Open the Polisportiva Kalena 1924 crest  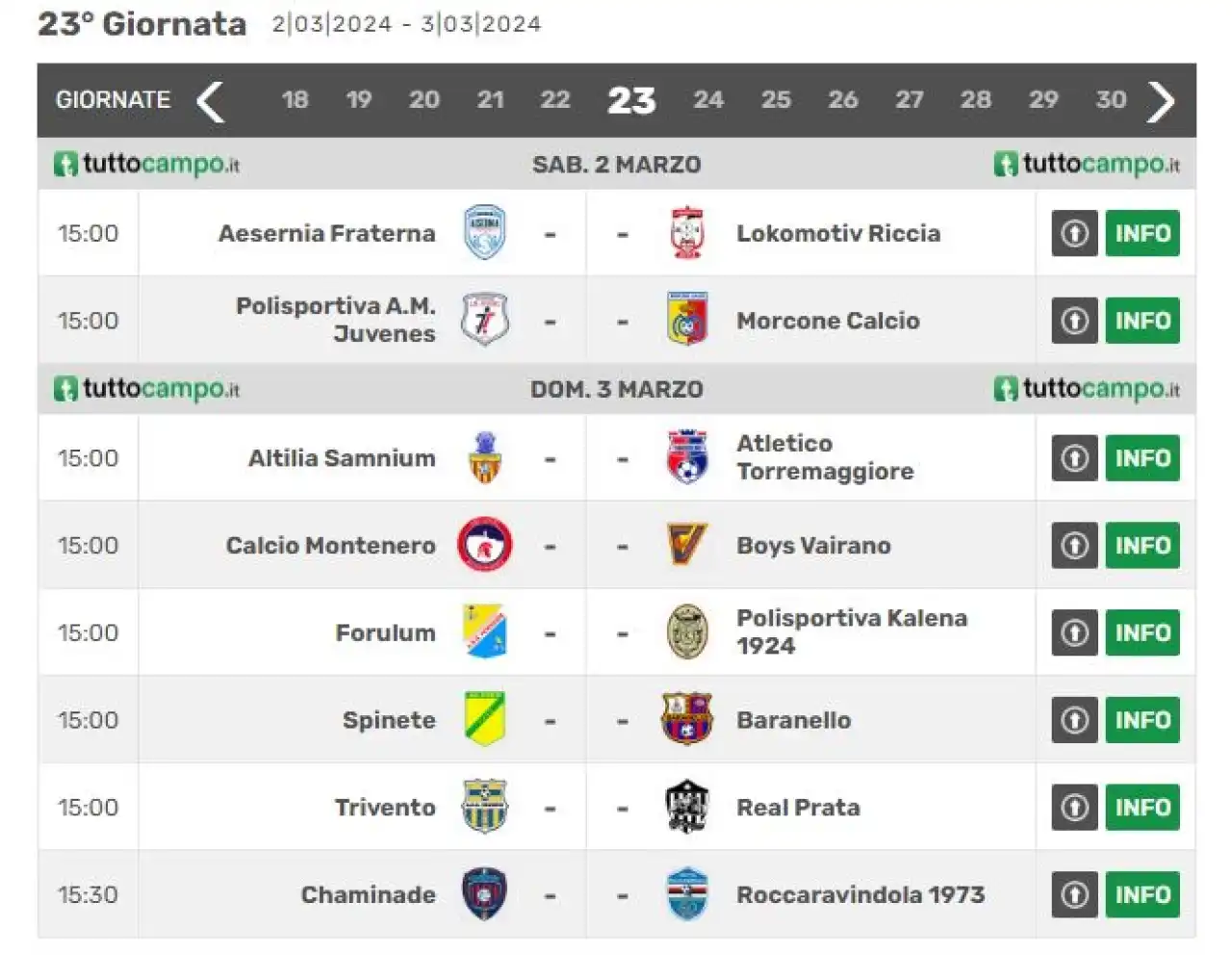point(687,632)
